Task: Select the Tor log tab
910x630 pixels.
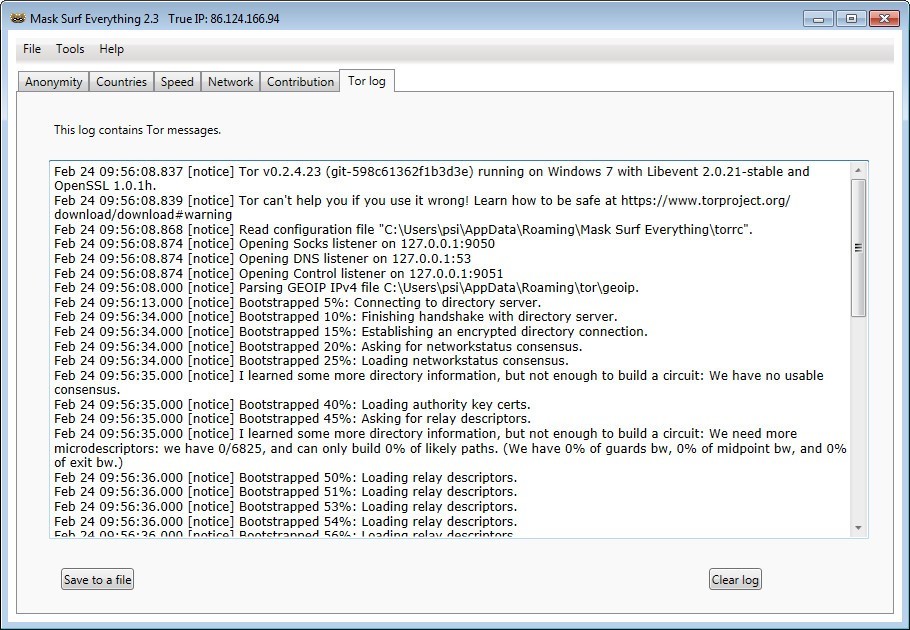Action: pyautogui.click(x=367, y=81)
